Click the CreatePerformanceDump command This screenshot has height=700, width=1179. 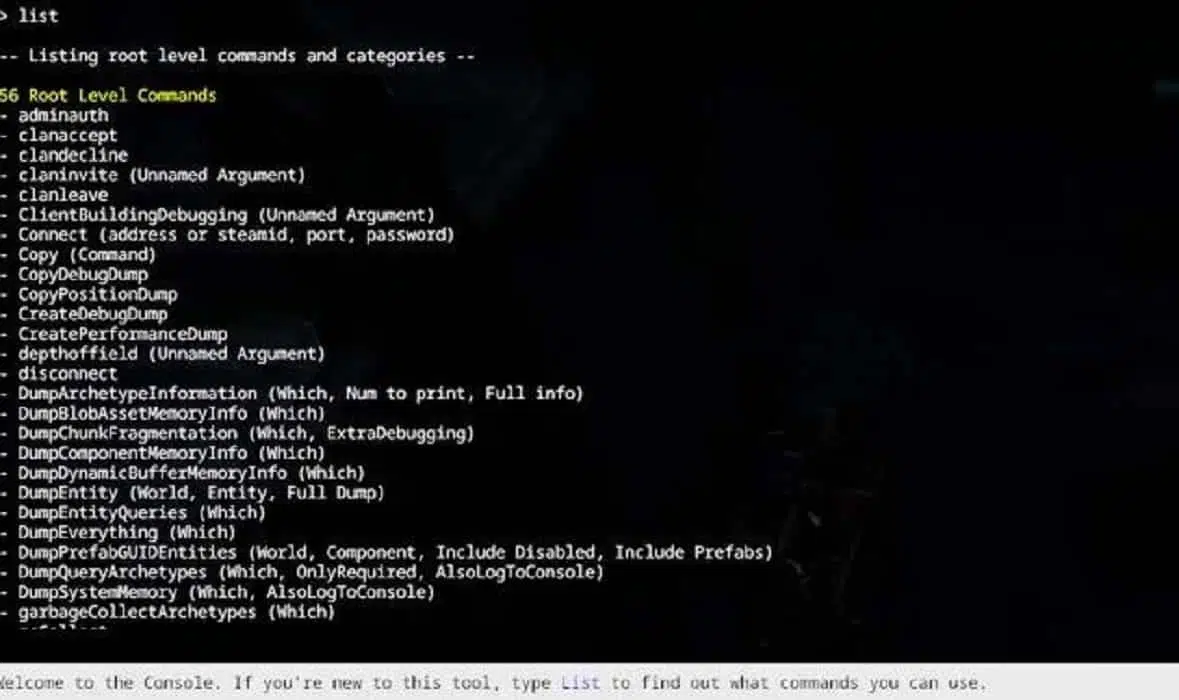pyautogui.click(x=123, y=334)
